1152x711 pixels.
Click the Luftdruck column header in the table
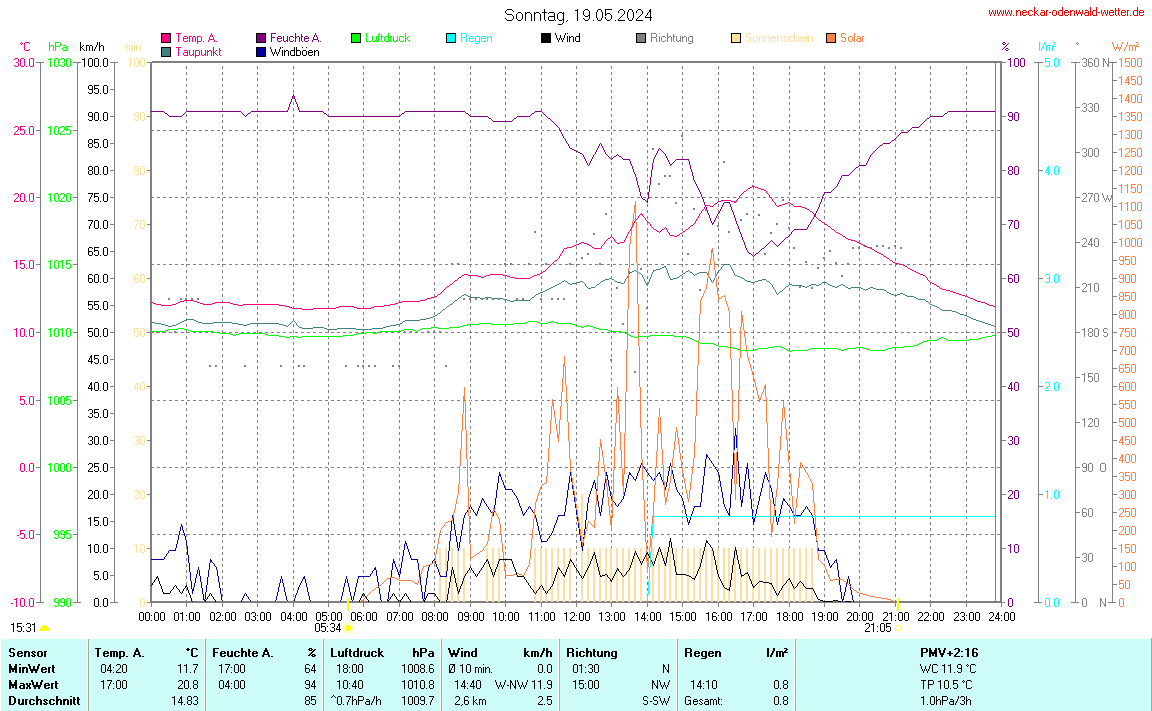(357, 653)
